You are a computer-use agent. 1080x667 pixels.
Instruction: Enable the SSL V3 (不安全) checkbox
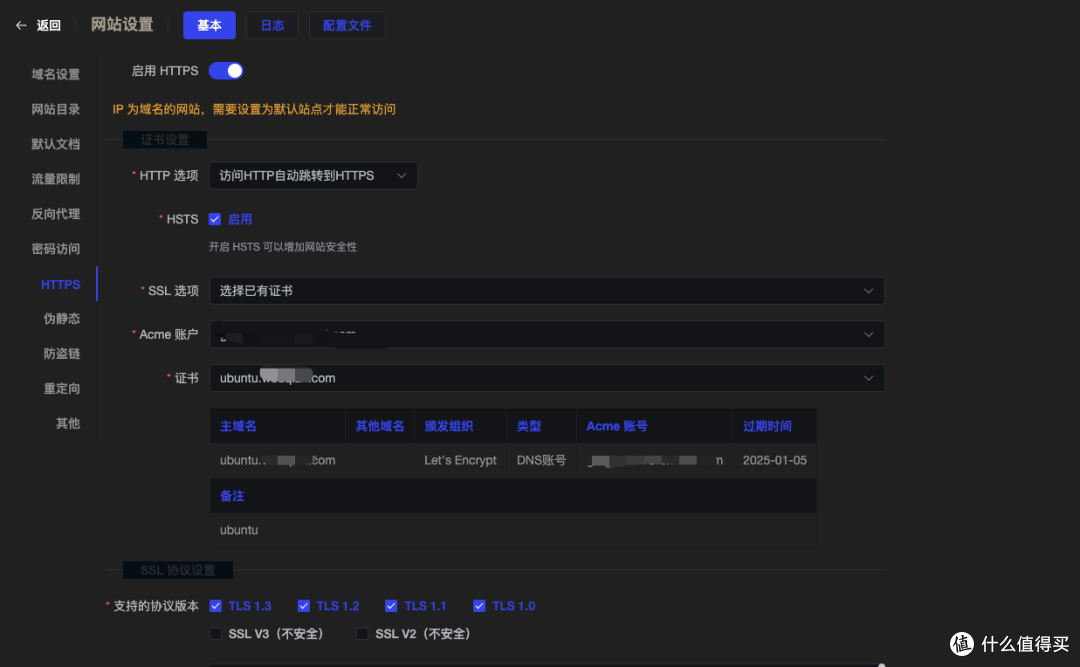coord(215,633)
